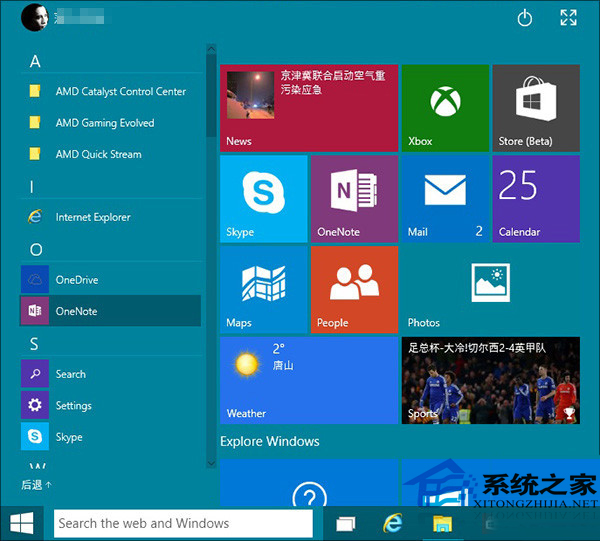The height and width of the screenshot is (541, 600).
Task: Click the back link below app list
Action: (x=36, y=485)
